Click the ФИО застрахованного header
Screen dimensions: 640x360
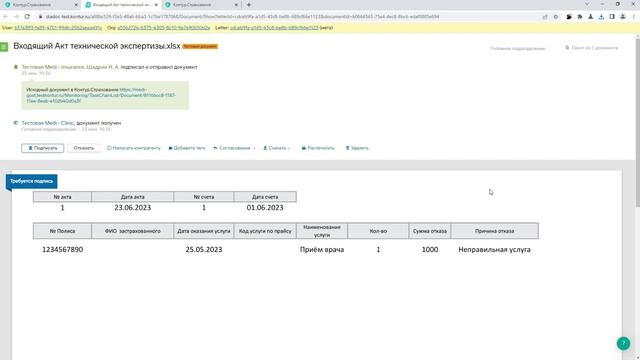pos(133,231)
